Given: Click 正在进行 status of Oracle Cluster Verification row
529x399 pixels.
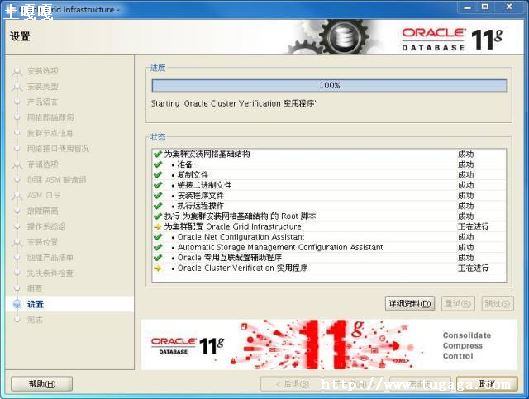Looking at the screenshot, I should pos(473,268).
